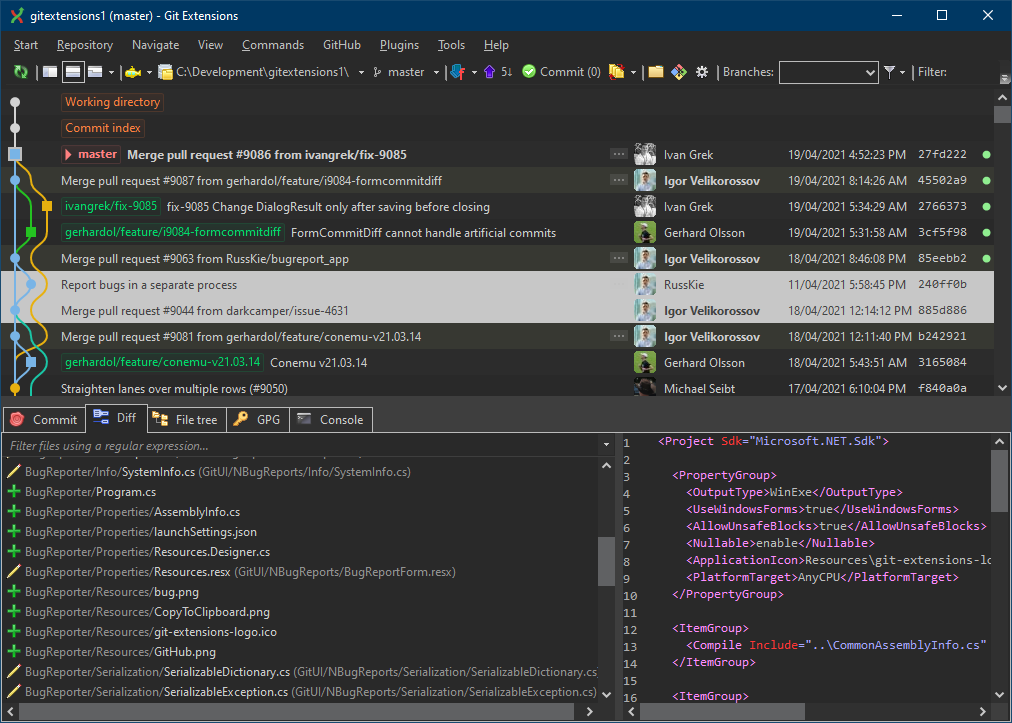
Task: Open the browse folder icon near the gear
Action: click(655, 72)
